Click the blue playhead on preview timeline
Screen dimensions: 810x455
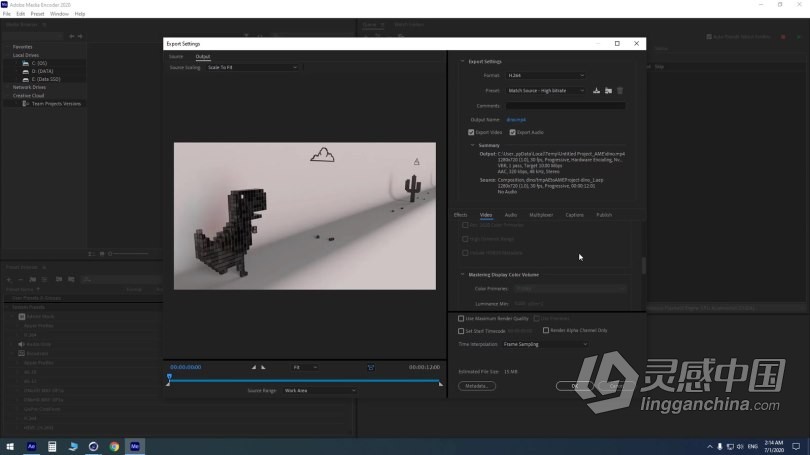pyautogui.click(x=169, y=378)
